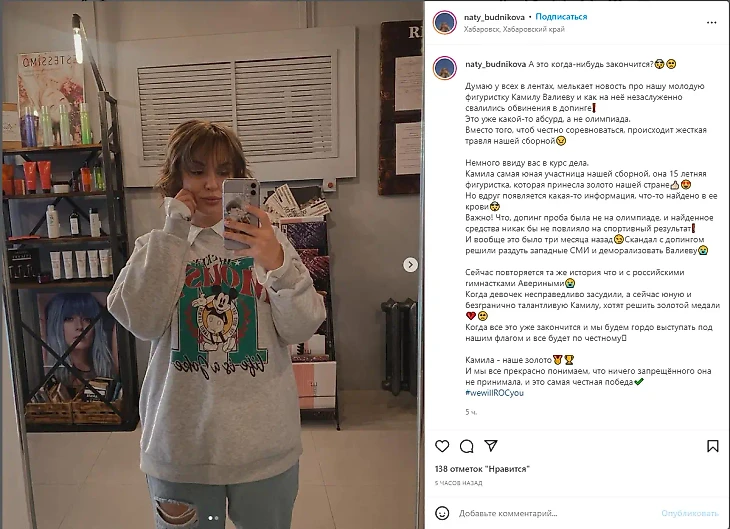Open the emoji picker smiley icon
Image resolution: width=730 pixels, height=529 pixels.
442,513
